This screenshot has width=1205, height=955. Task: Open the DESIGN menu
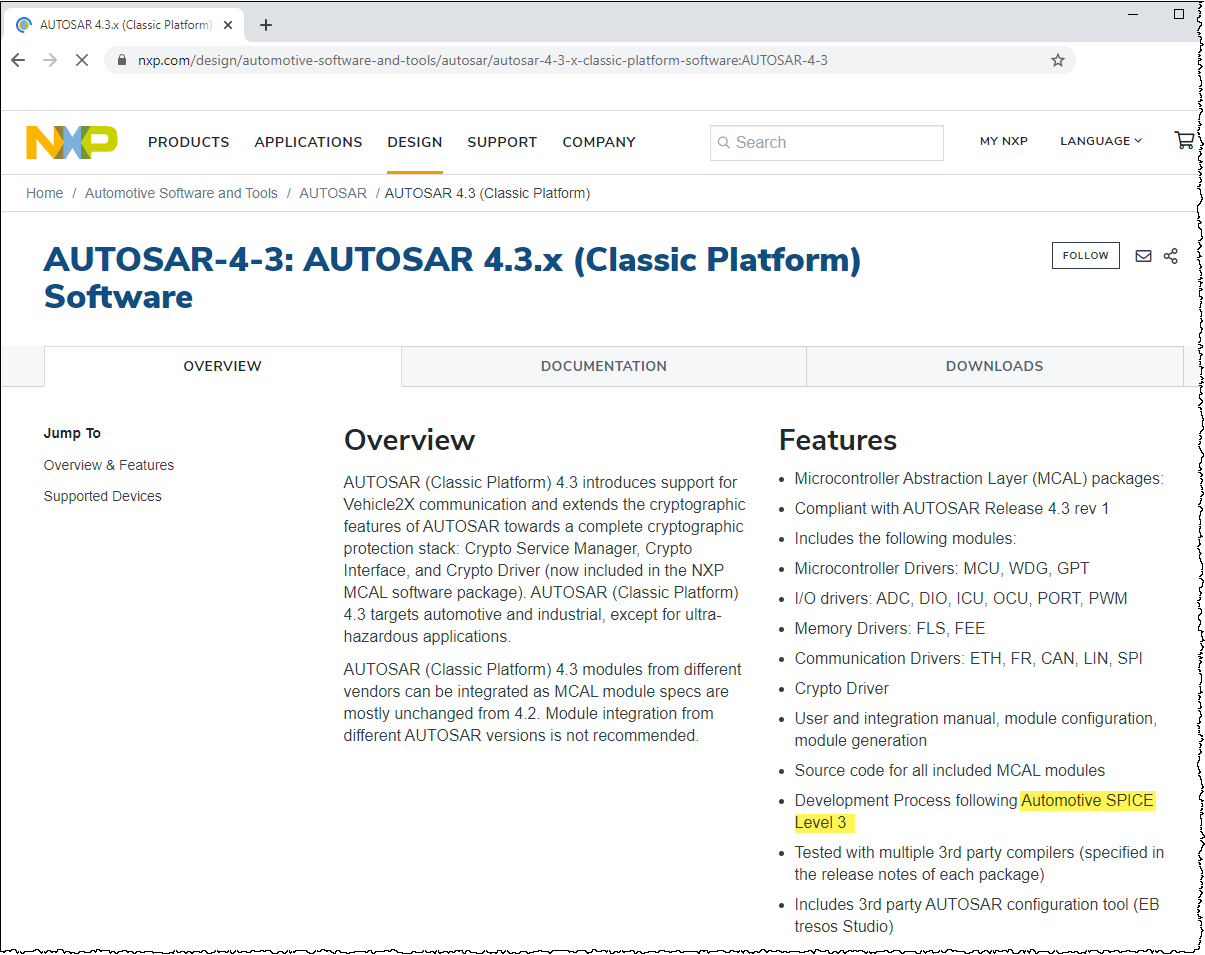pos(415,142)
